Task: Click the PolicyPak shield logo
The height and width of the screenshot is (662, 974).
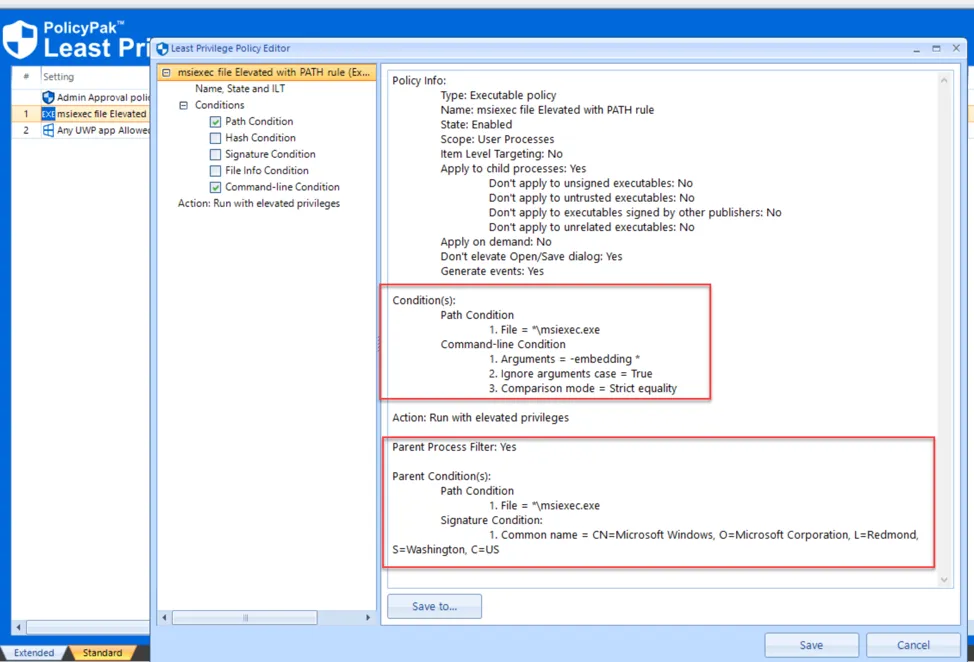Action: click(20, 38)
